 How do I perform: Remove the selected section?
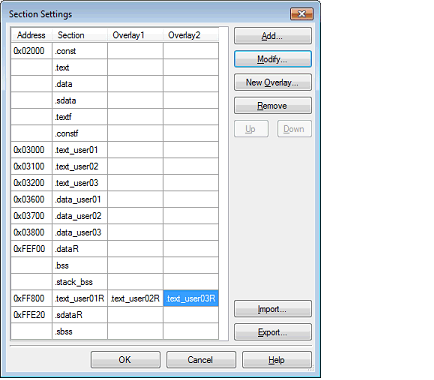pyautogui.click(x=273, y=106)
